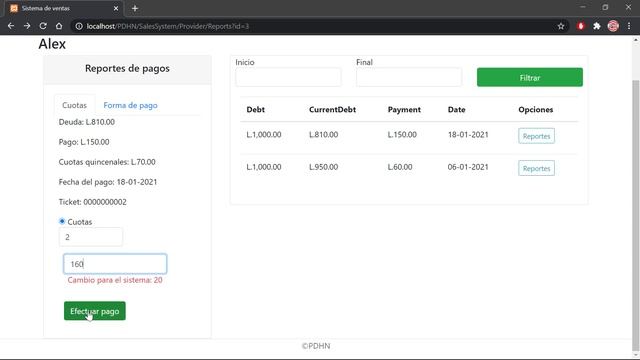Select the Sistema de ventas browser tab
Screen dimensions: 640x360
point(64,8)
